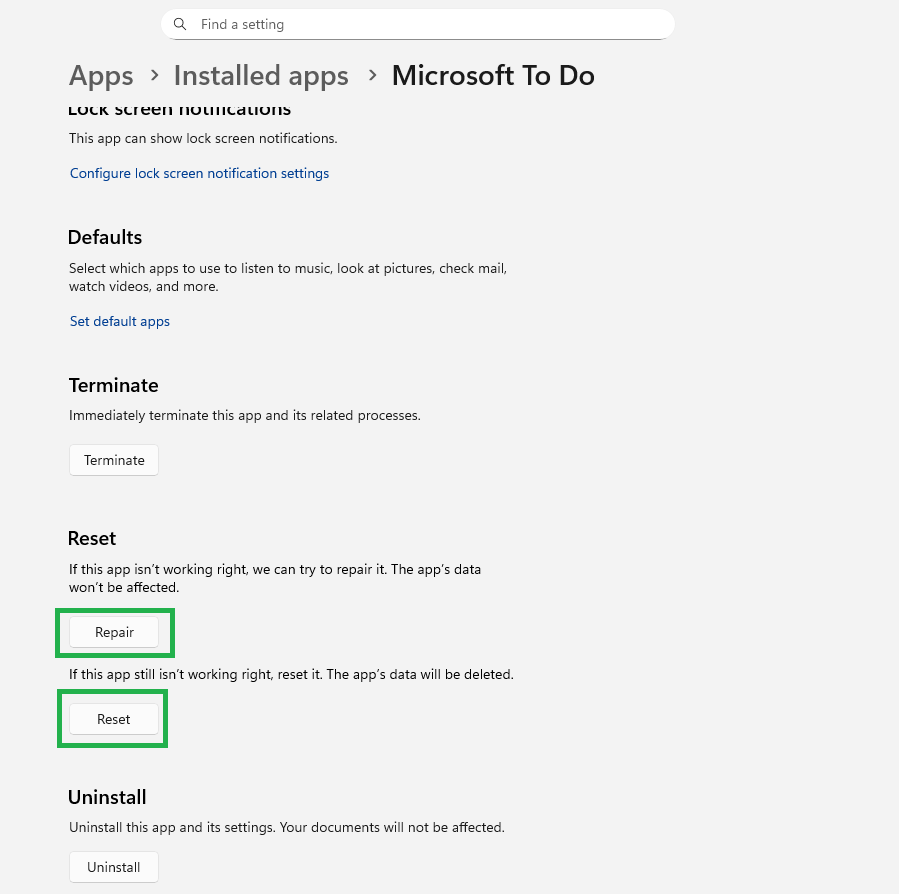
Task: Terminate the Microsoft To Do app
Action: tap(114, 460)
